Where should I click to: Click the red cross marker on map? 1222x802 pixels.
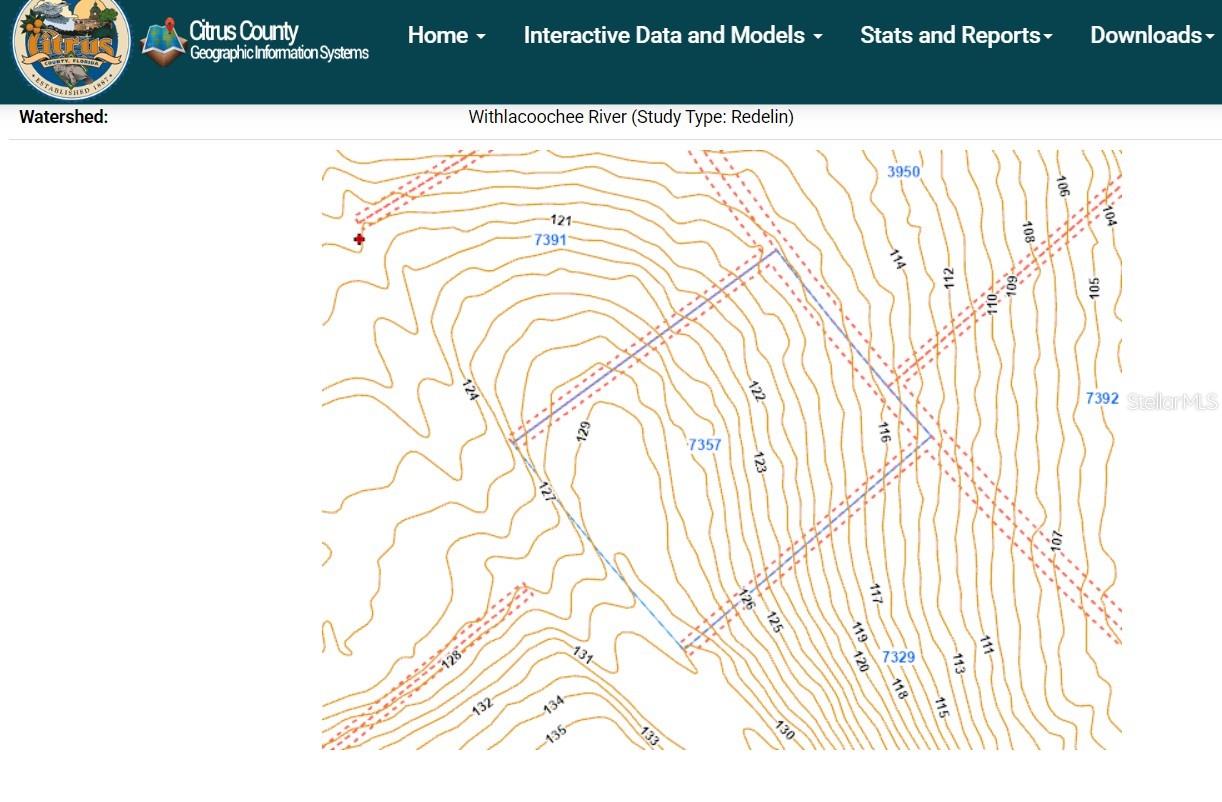pos(360,239)
